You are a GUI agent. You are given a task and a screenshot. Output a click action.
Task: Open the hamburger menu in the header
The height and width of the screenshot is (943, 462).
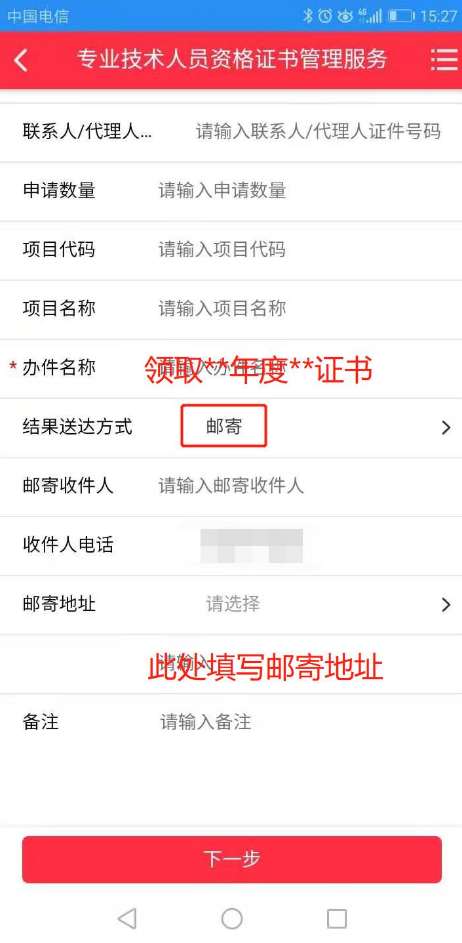pyautogui.click(x=445, y=60)
